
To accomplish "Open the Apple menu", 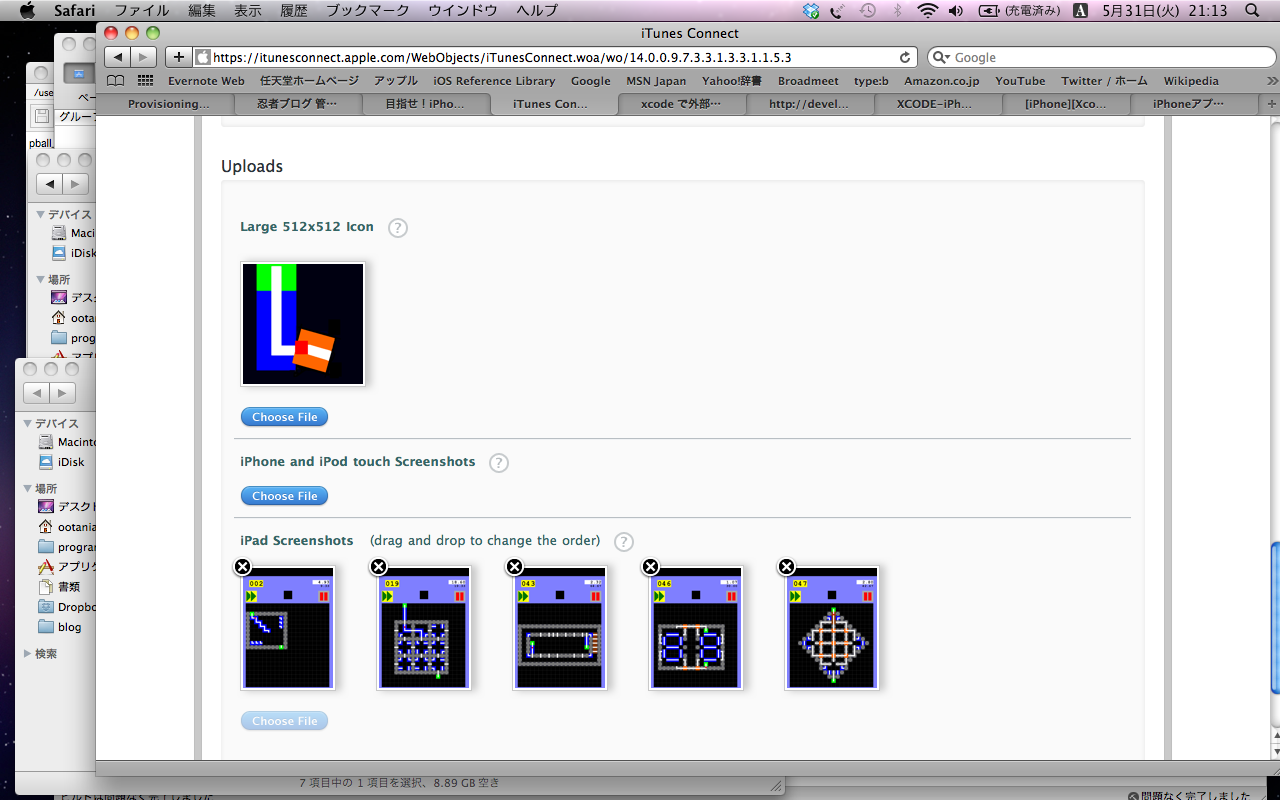I will 27,11.
